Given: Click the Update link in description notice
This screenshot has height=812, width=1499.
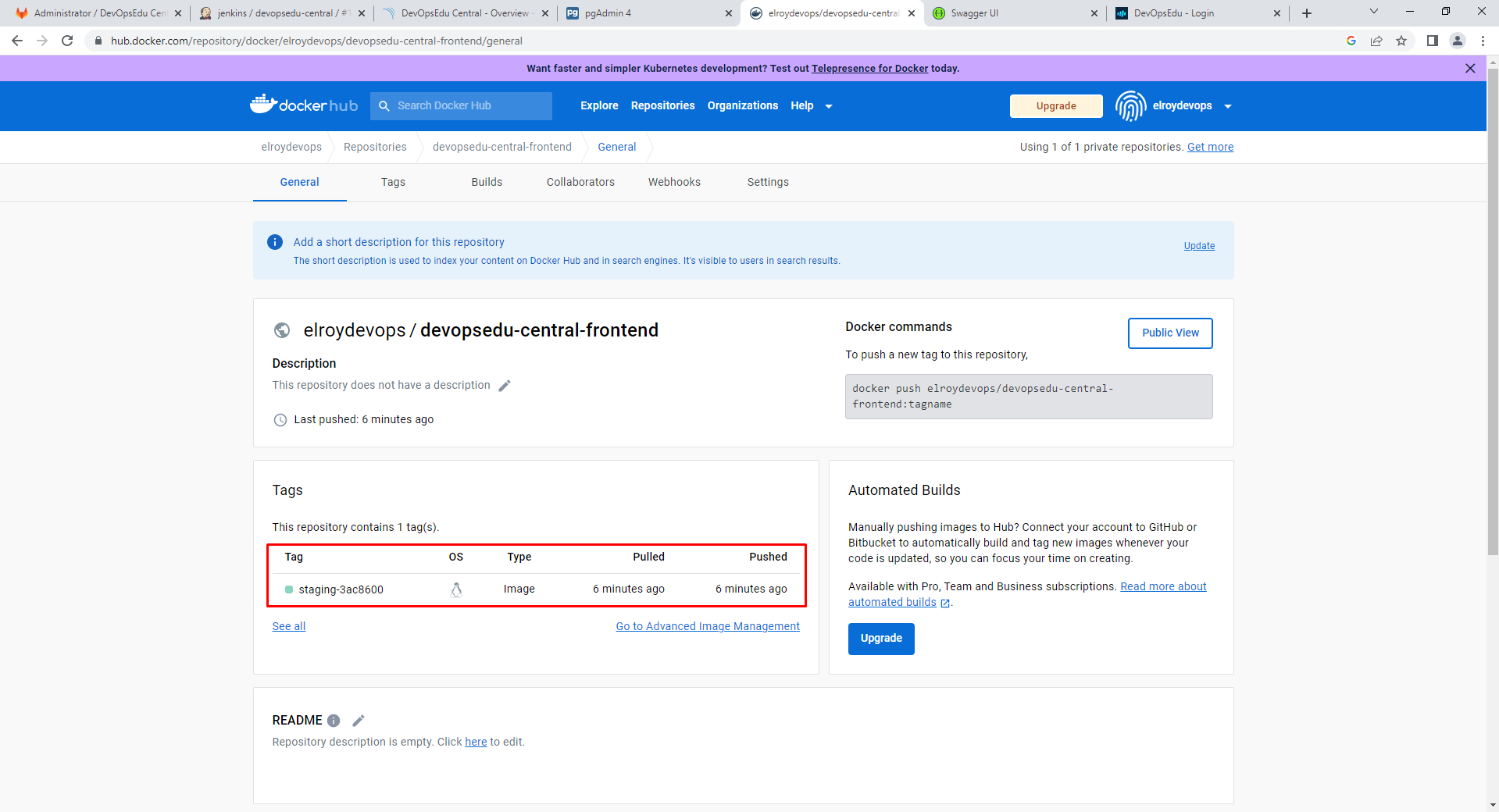Looking at the screenshot, I should (1199, 246).
